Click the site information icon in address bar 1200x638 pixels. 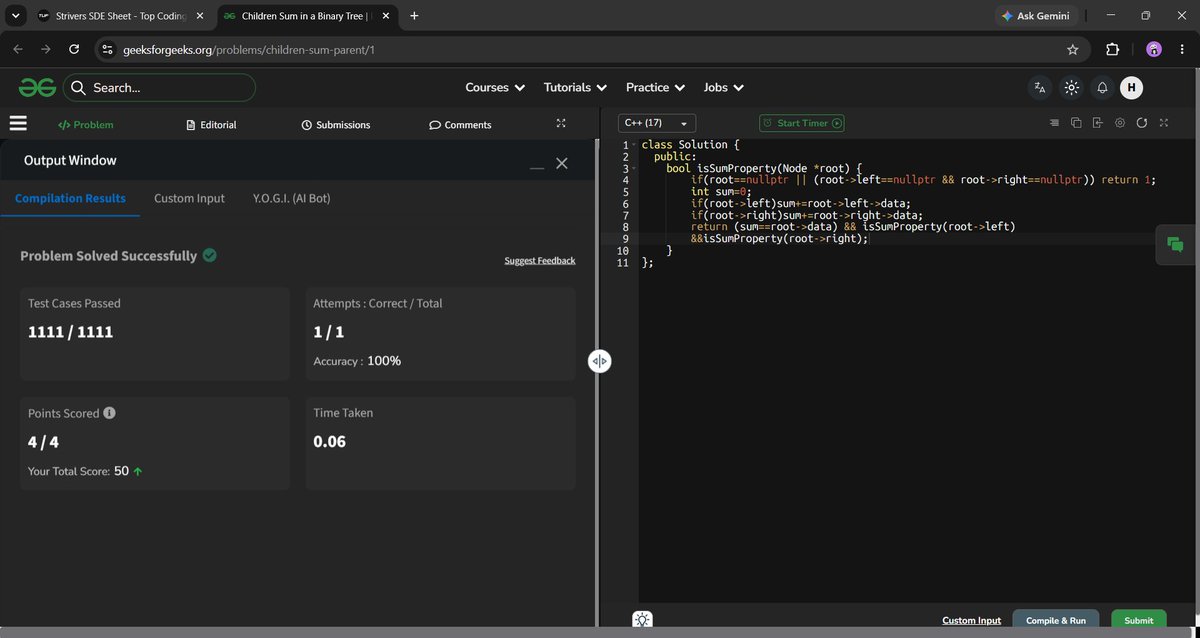pos(108,49)
